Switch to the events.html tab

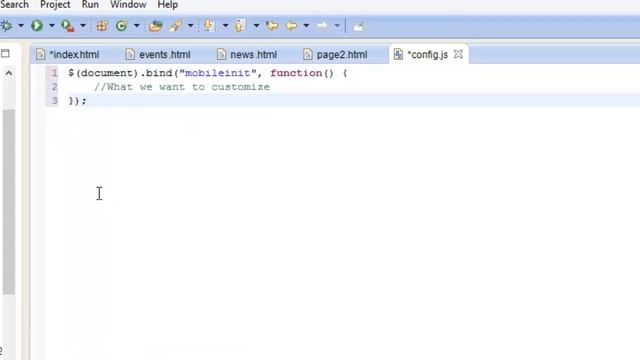[x=158, y=55]
